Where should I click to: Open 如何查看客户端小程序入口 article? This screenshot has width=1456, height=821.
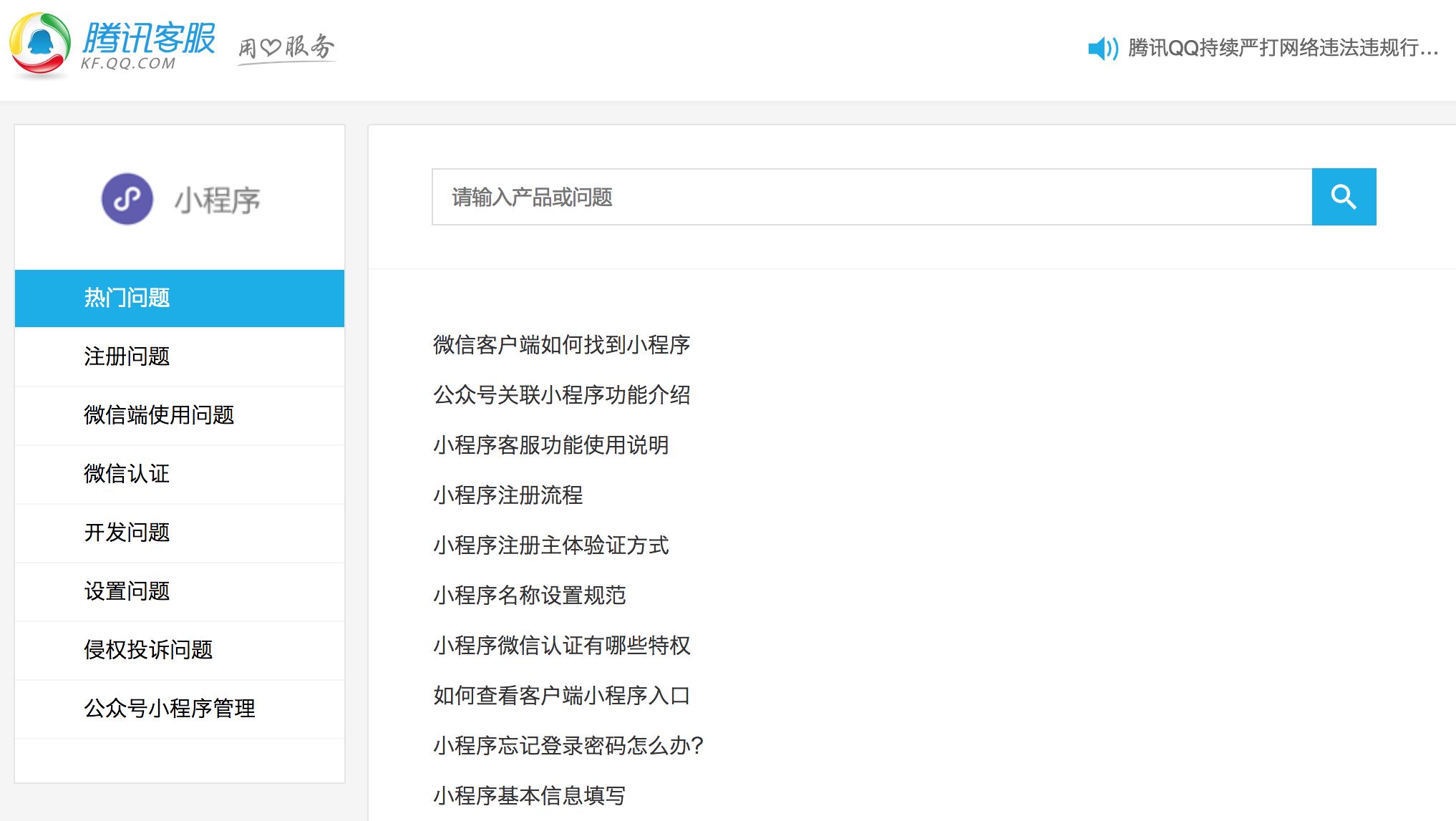(562, 695)
